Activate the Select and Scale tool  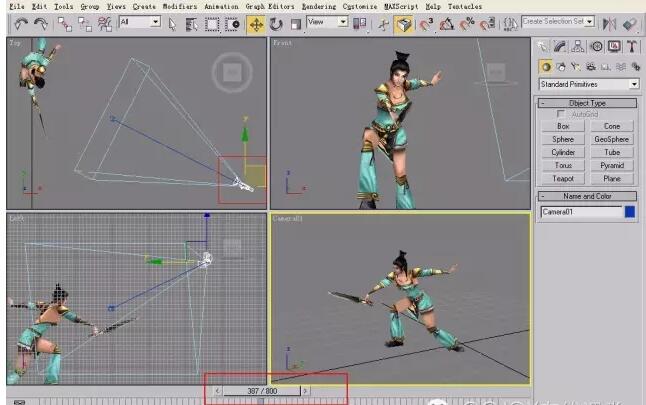click(295, 24)
